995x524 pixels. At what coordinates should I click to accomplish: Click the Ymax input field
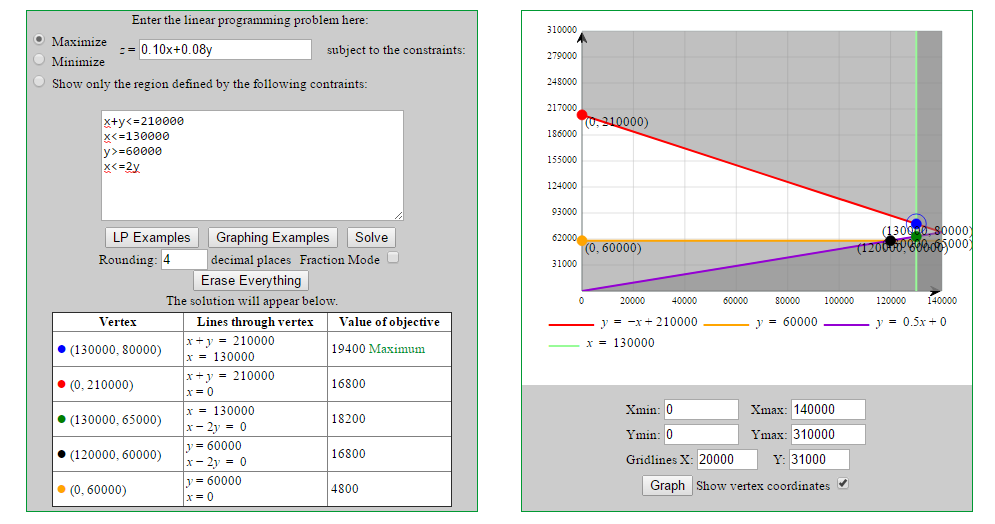(827, 434)
